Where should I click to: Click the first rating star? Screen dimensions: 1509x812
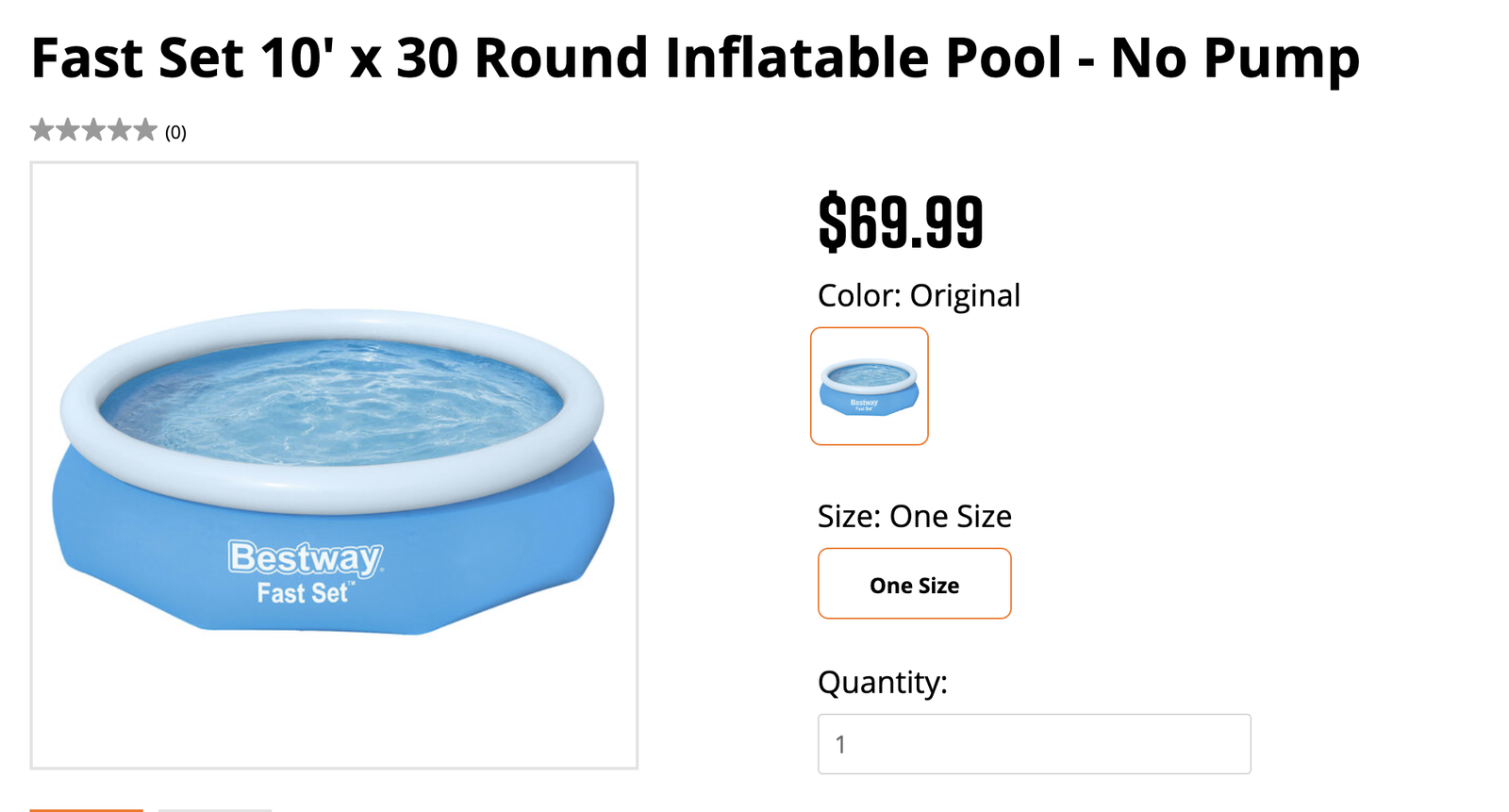click(x=41, y=130)
